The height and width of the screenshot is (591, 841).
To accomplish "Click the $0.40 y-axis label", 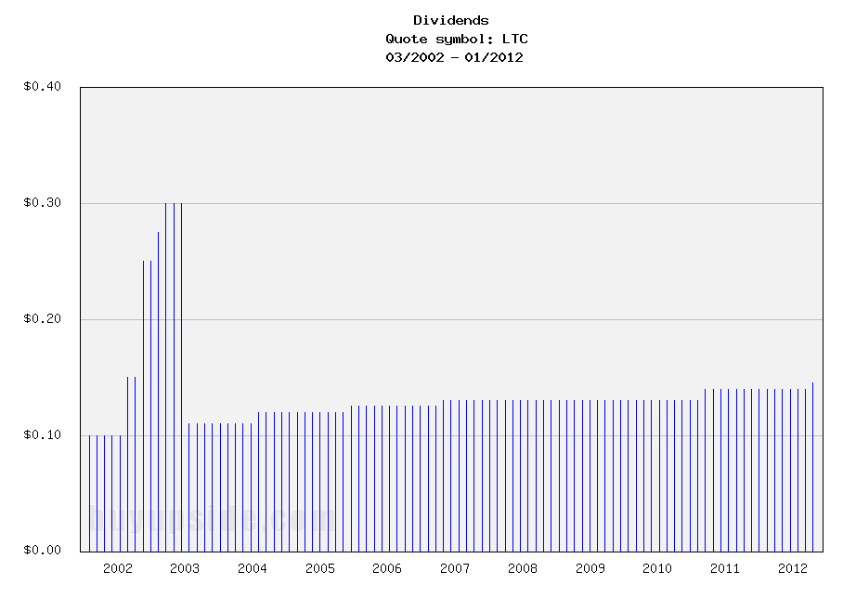I will click(42, 86).
